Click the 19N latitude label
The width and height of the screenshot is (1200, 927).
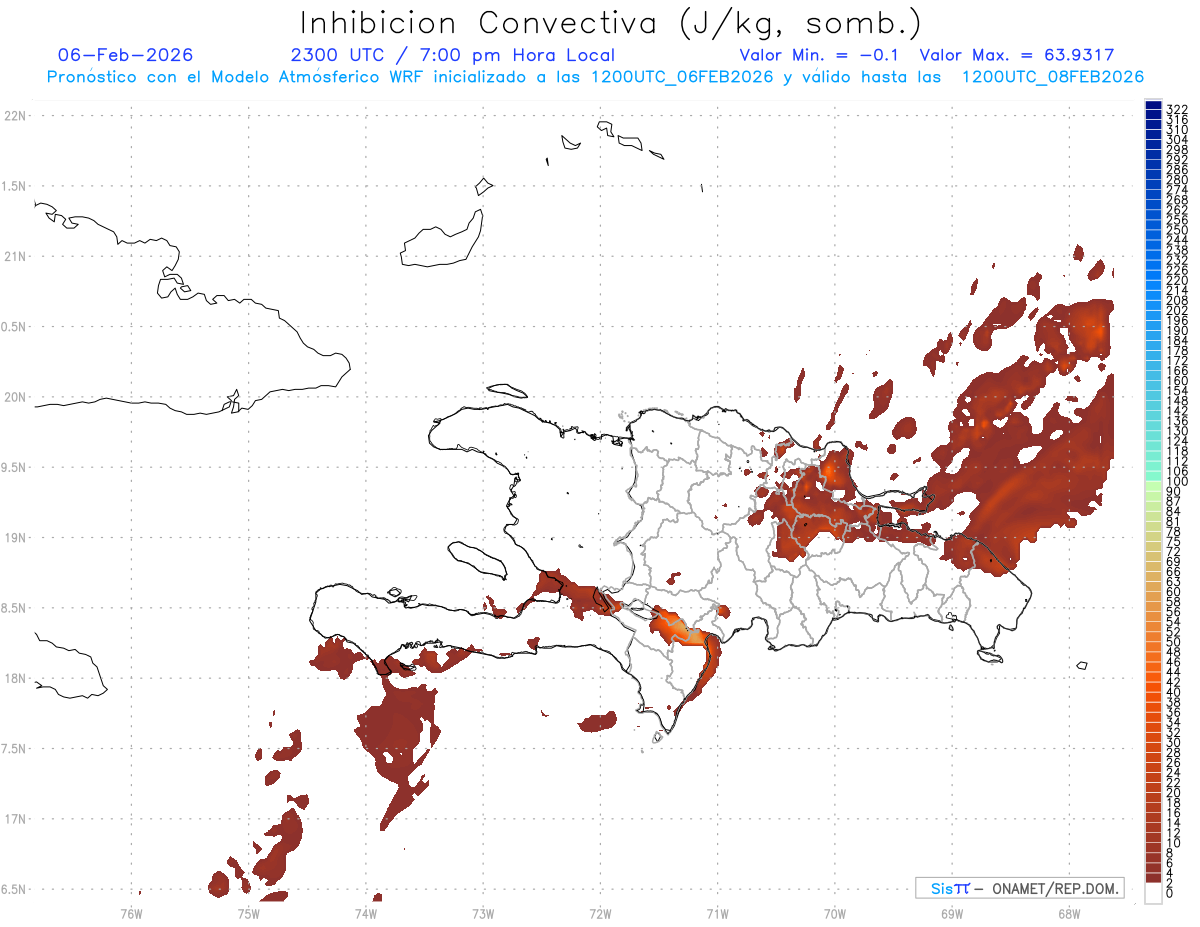(x=16, y=538)
